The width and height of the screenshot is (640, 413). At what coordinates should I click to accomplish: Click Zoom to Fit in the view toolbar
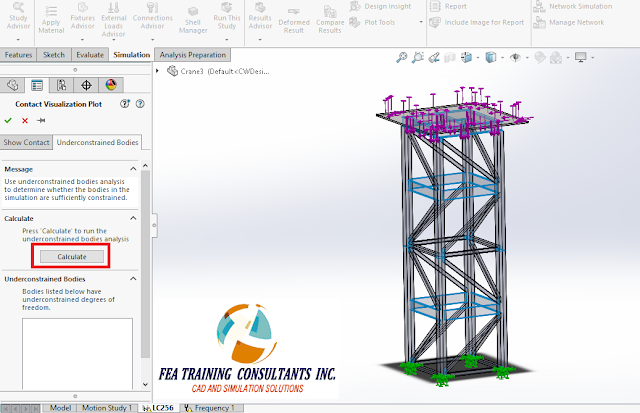coord(402,57)
